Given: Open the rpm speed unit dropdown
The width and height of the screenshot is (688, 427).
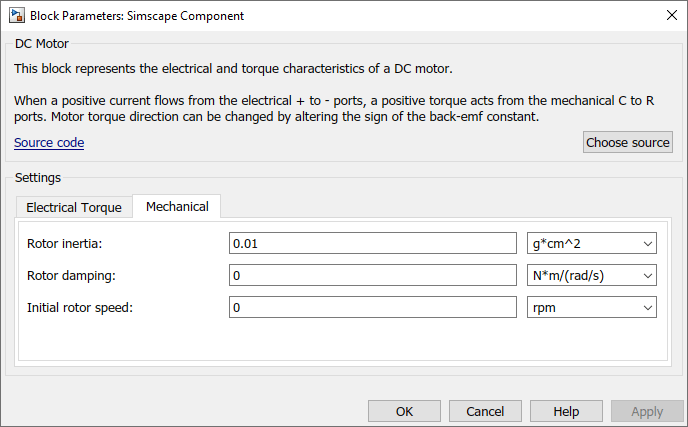Looking at the screenshot, I should coord(591,308).
